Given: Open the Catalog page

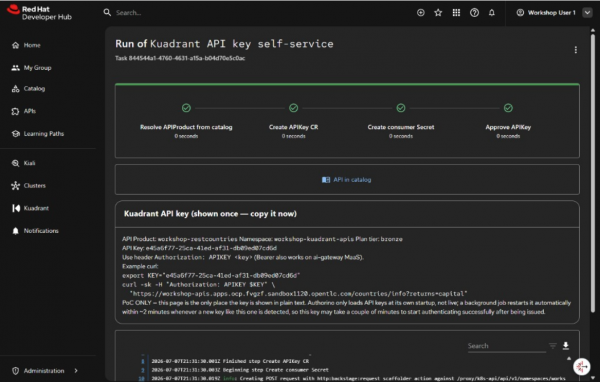Looking at the screenshot, I should [34, 88].
